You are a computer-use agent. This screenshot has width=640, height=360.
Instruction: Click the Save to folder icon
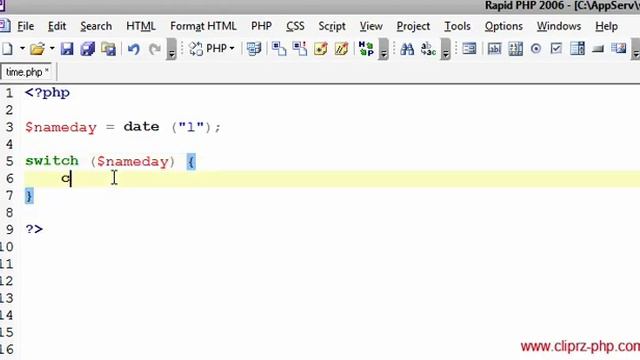[109, 49]
